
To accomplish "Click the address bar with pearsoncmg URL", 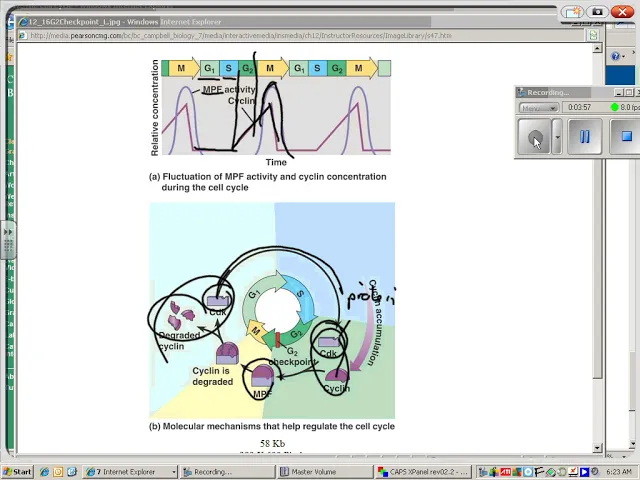I will click(302, 36).
